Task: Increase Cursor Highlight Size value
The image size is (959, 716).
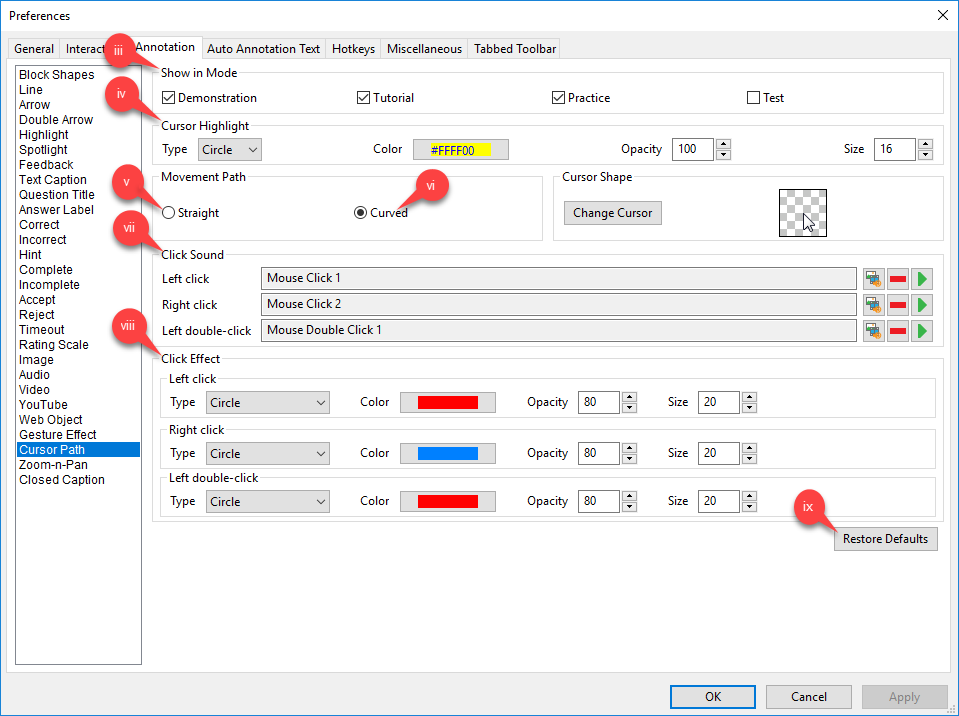Action: coord(925,144)
